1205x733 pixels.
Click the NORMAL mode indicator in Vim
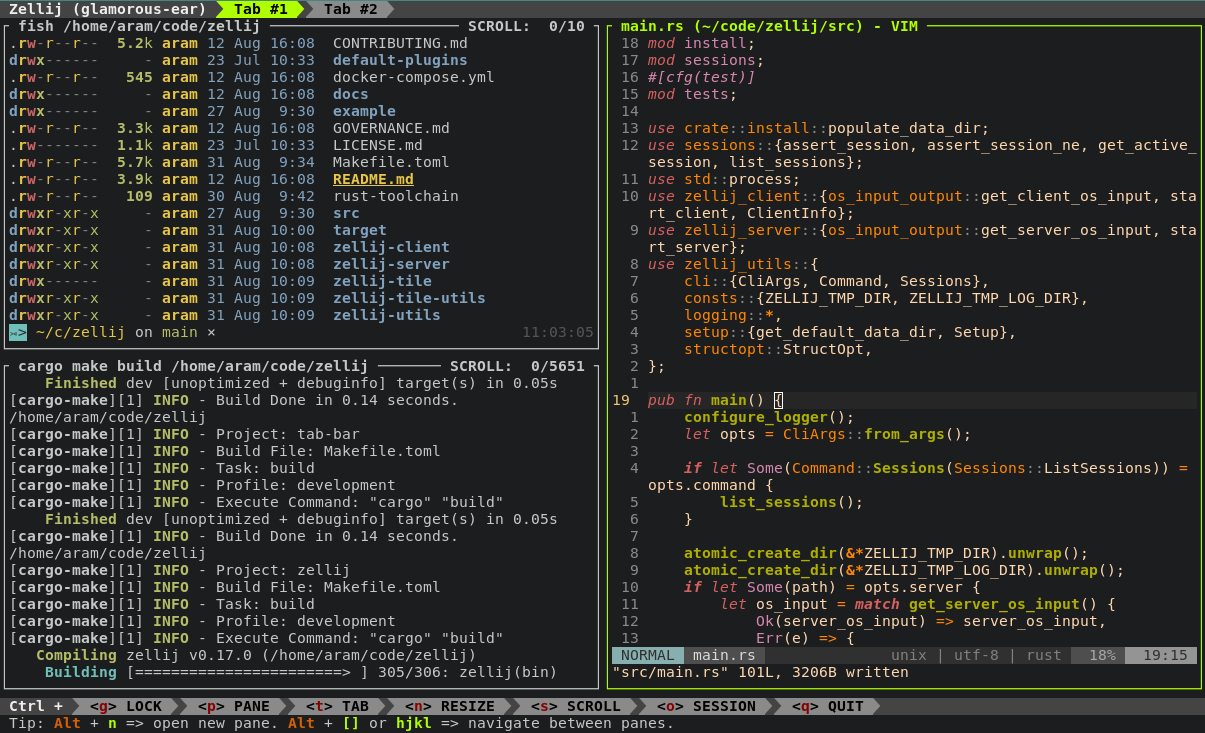pyautogui.click(x=648, y=655)
